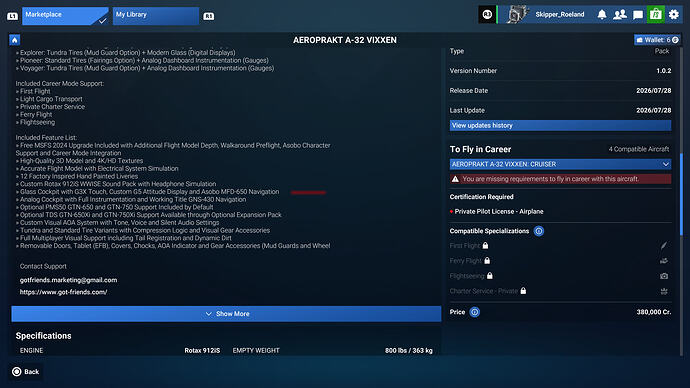
Task: Click the Ferry Flight specialization icon
Action: (x=664, y=261)
